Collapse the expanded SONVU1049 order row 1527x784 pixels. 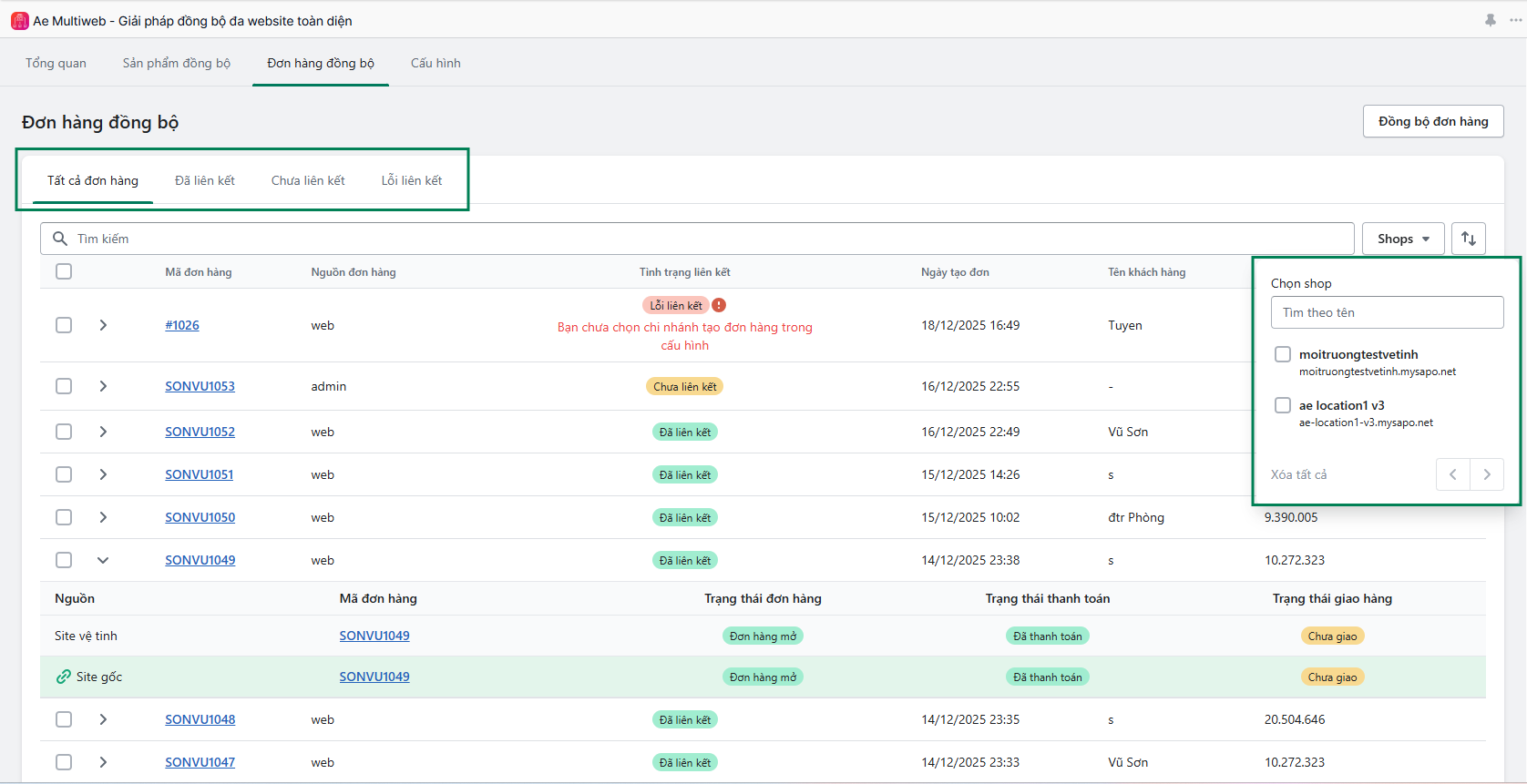[103, 560]
